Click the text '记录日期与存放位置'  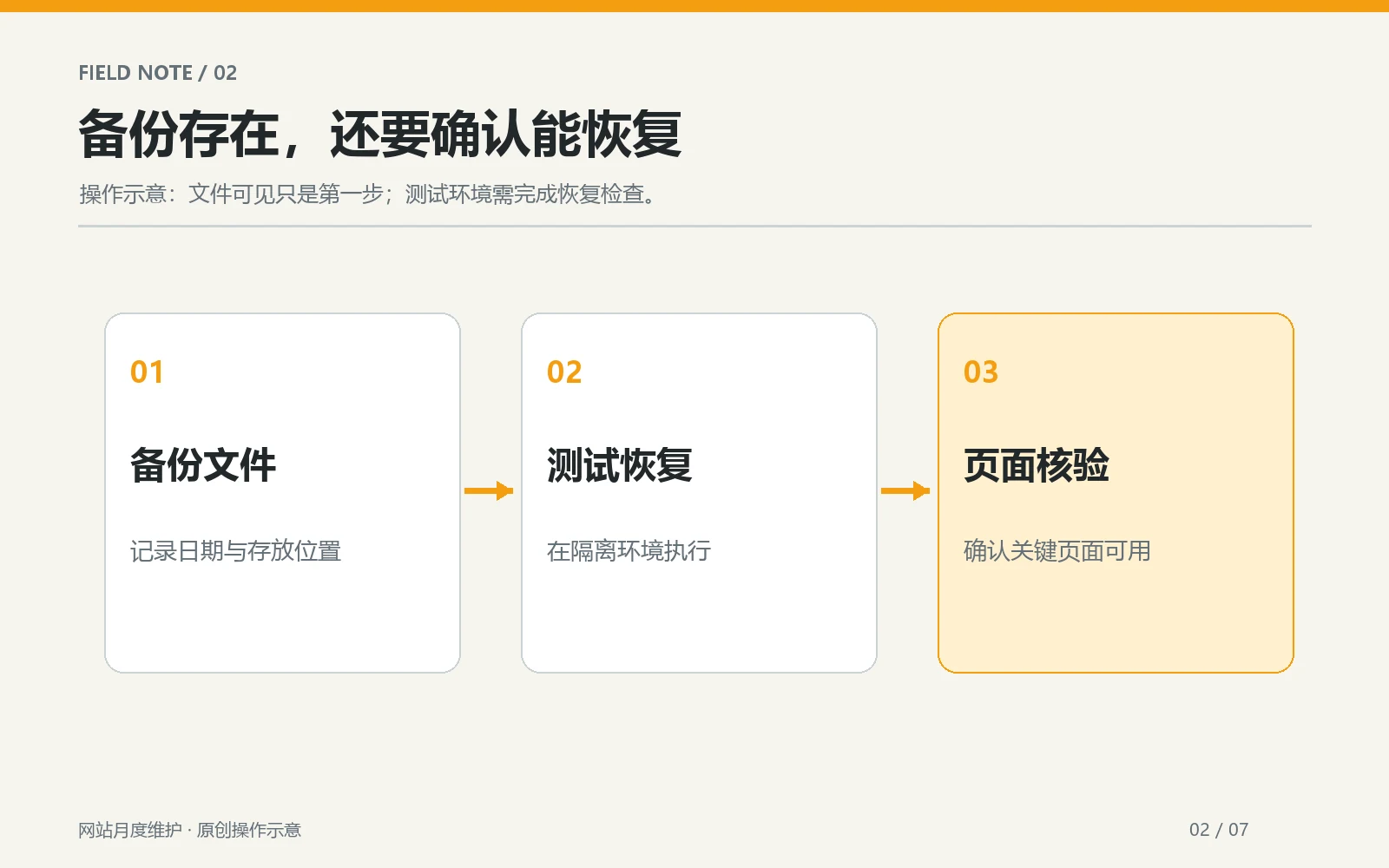pyautogui.click(x=235, y=551)
